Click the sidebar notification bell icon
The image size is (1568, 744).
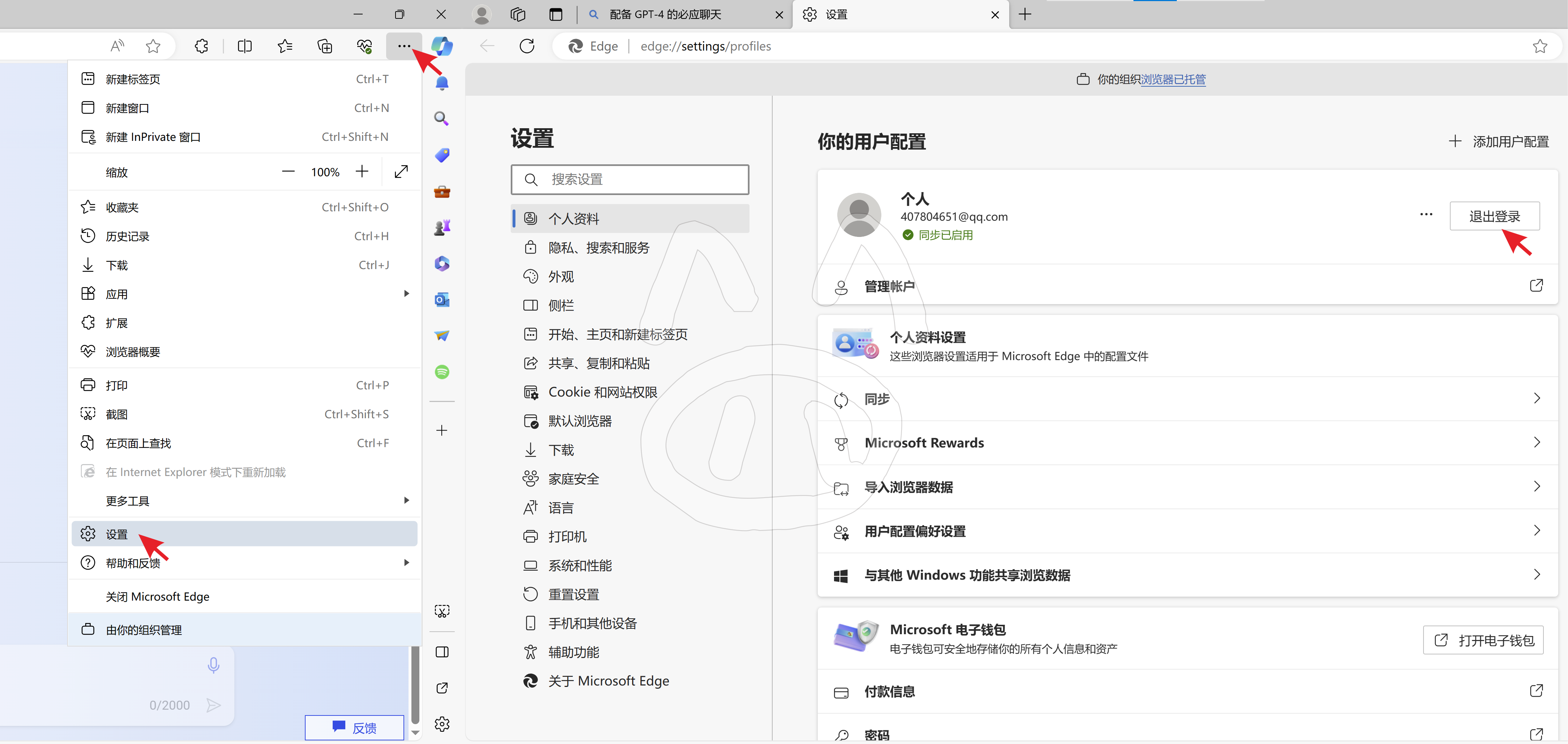(442, 83)
